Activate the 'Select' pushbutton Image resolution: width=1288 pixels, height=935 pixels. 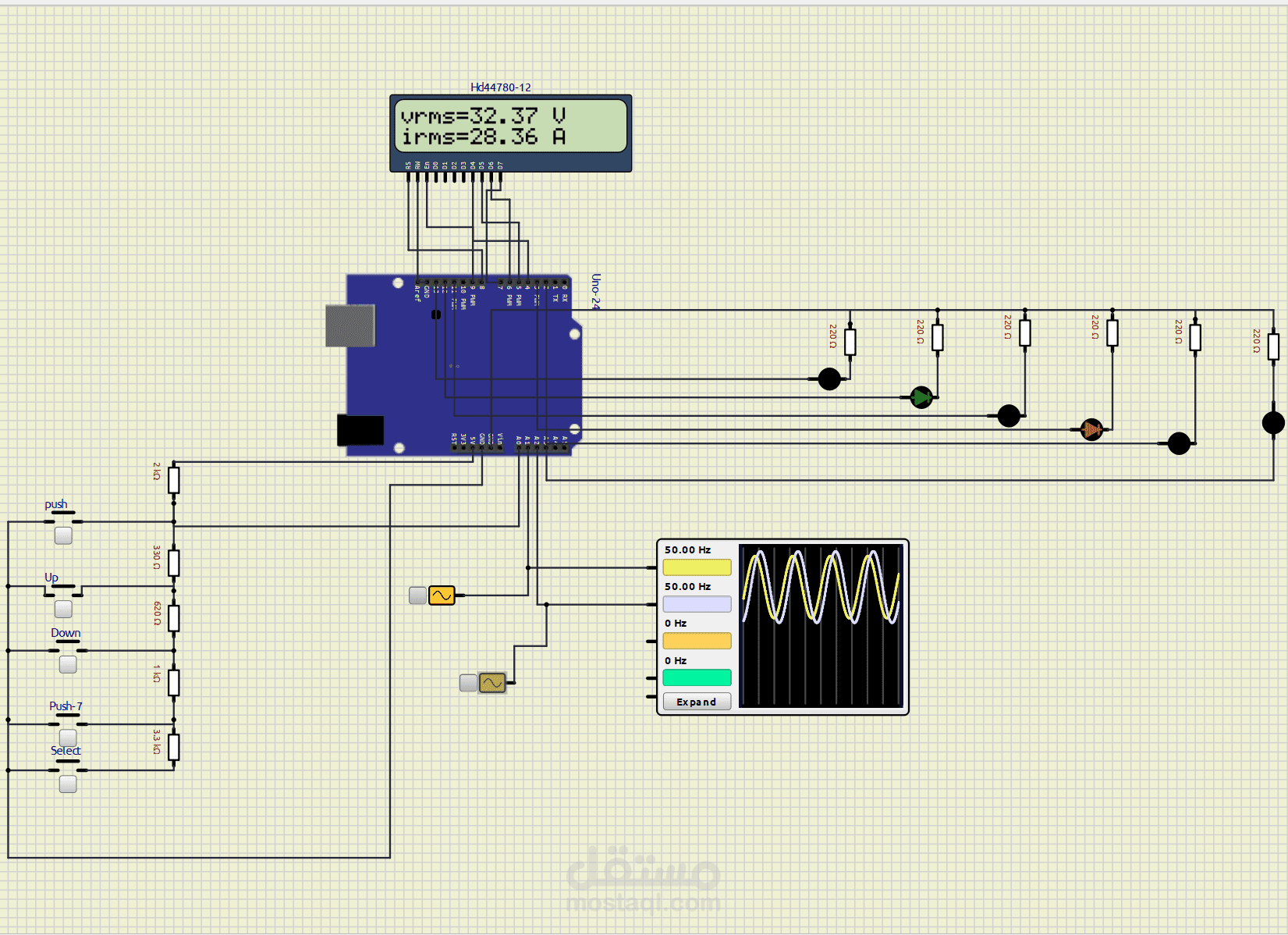[68, 784]
